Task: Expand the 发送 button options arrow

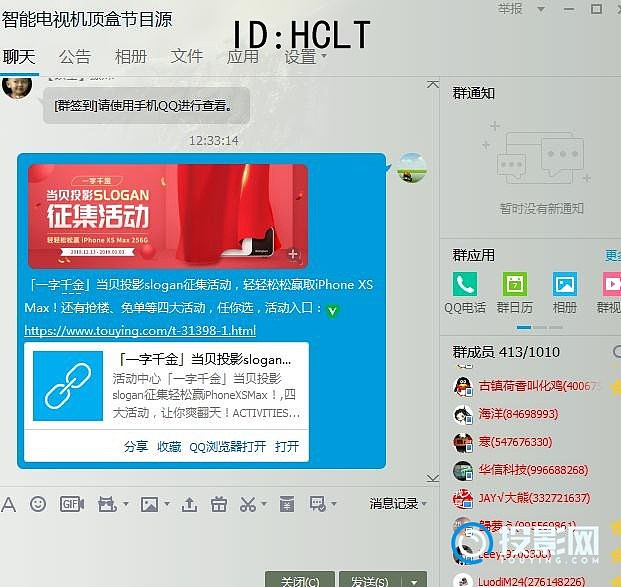Action: pyautogui.click(x=414, y=581)
